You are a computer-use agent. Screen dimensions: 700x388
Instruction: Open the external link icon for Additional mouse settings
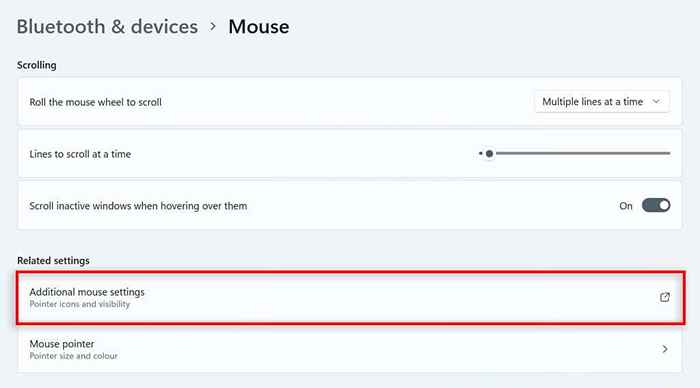click(665, 297)
